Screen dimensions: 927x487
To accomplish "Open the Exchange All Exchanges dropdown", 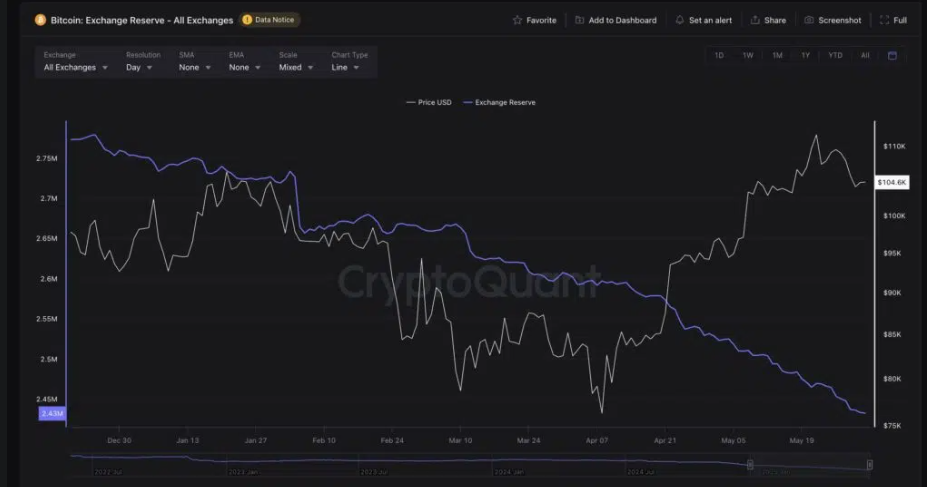I will click(x=76, y=62).
